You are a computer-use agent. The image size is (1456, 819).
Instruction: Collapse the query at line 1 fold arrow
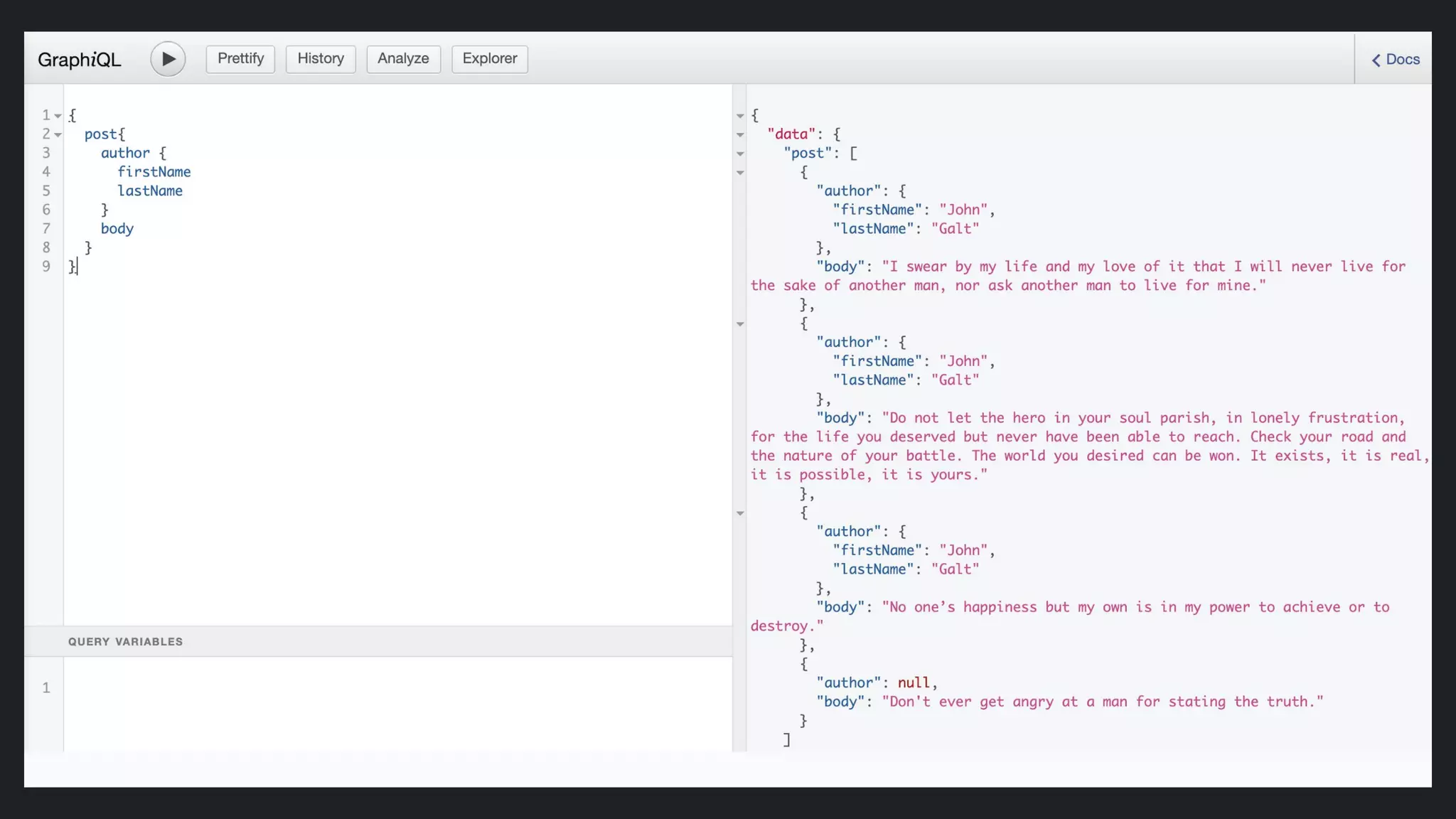[x=58, y=116]
